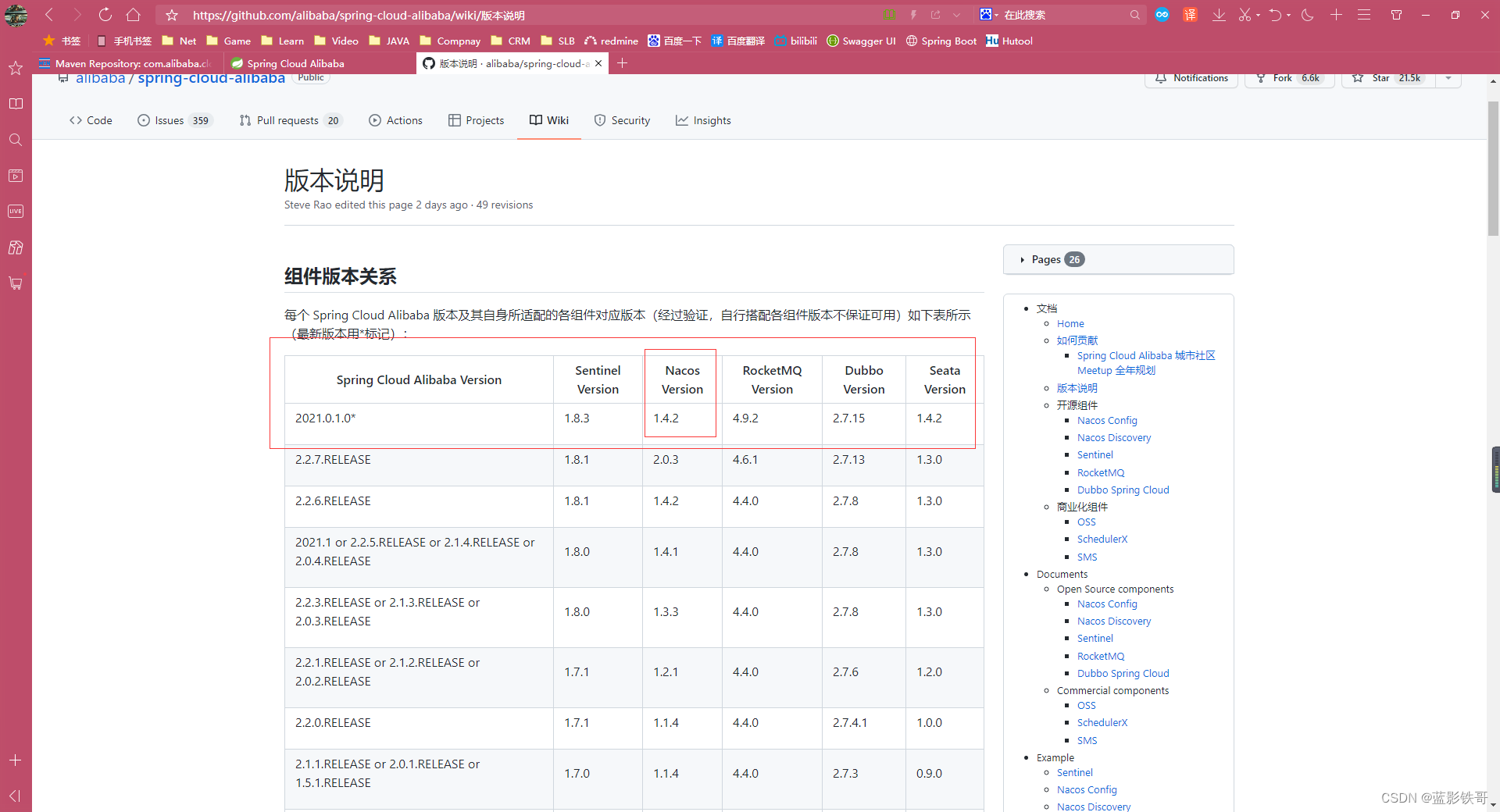This screenshot has width=1500, height=812.
Task: Open the Insights tab
Action: (x=704, y=120)
